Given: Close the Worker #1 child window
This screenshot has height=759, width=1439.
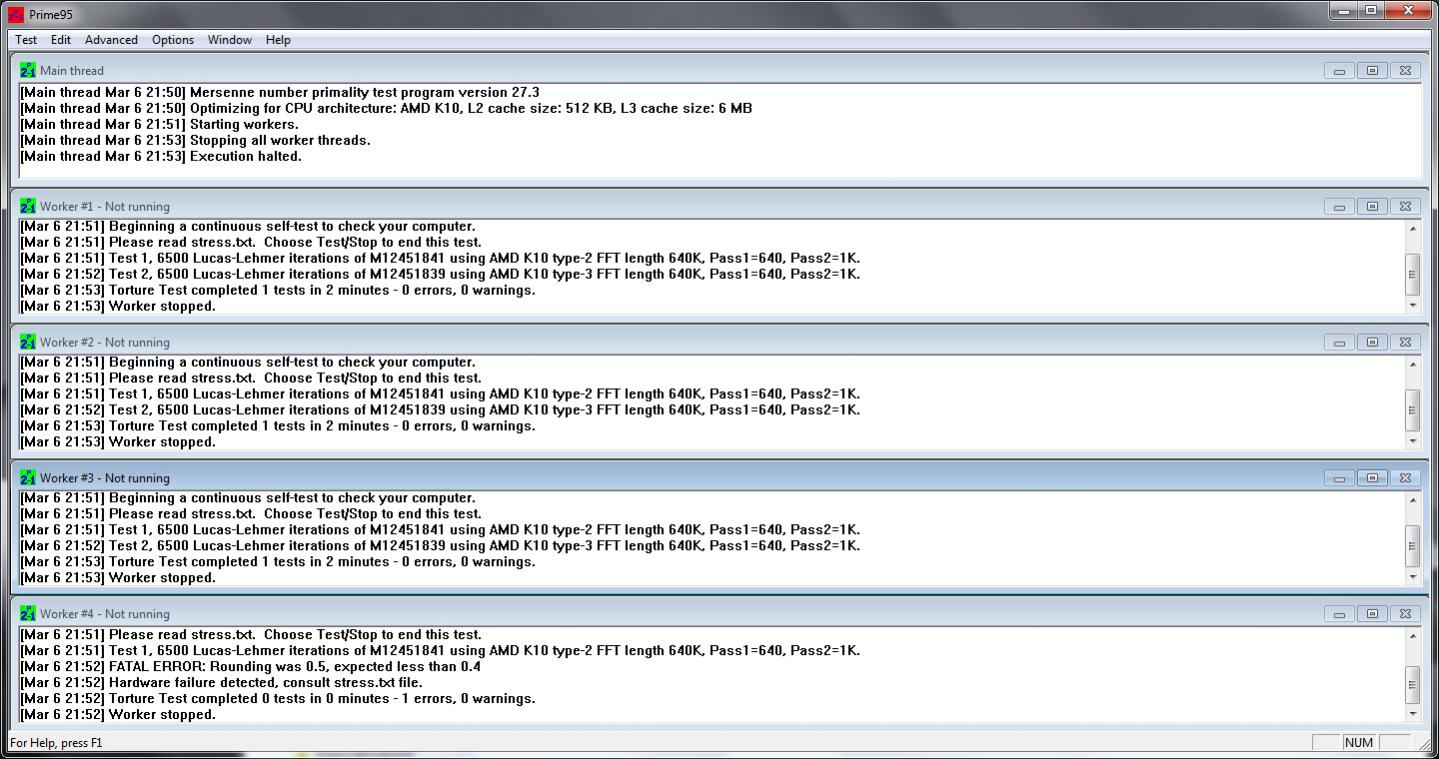Looking at the screenshot, I should coord(1405,207).
